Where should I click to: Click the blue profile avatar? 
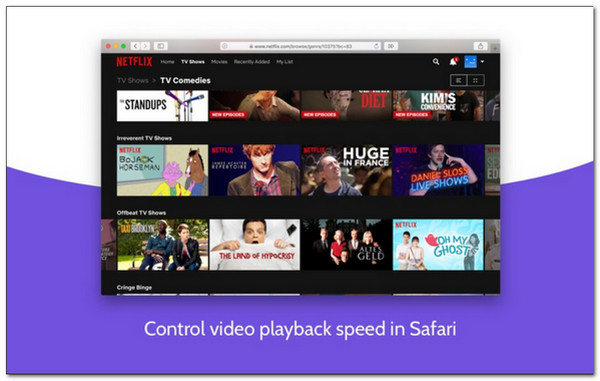[x=470, y=62]
